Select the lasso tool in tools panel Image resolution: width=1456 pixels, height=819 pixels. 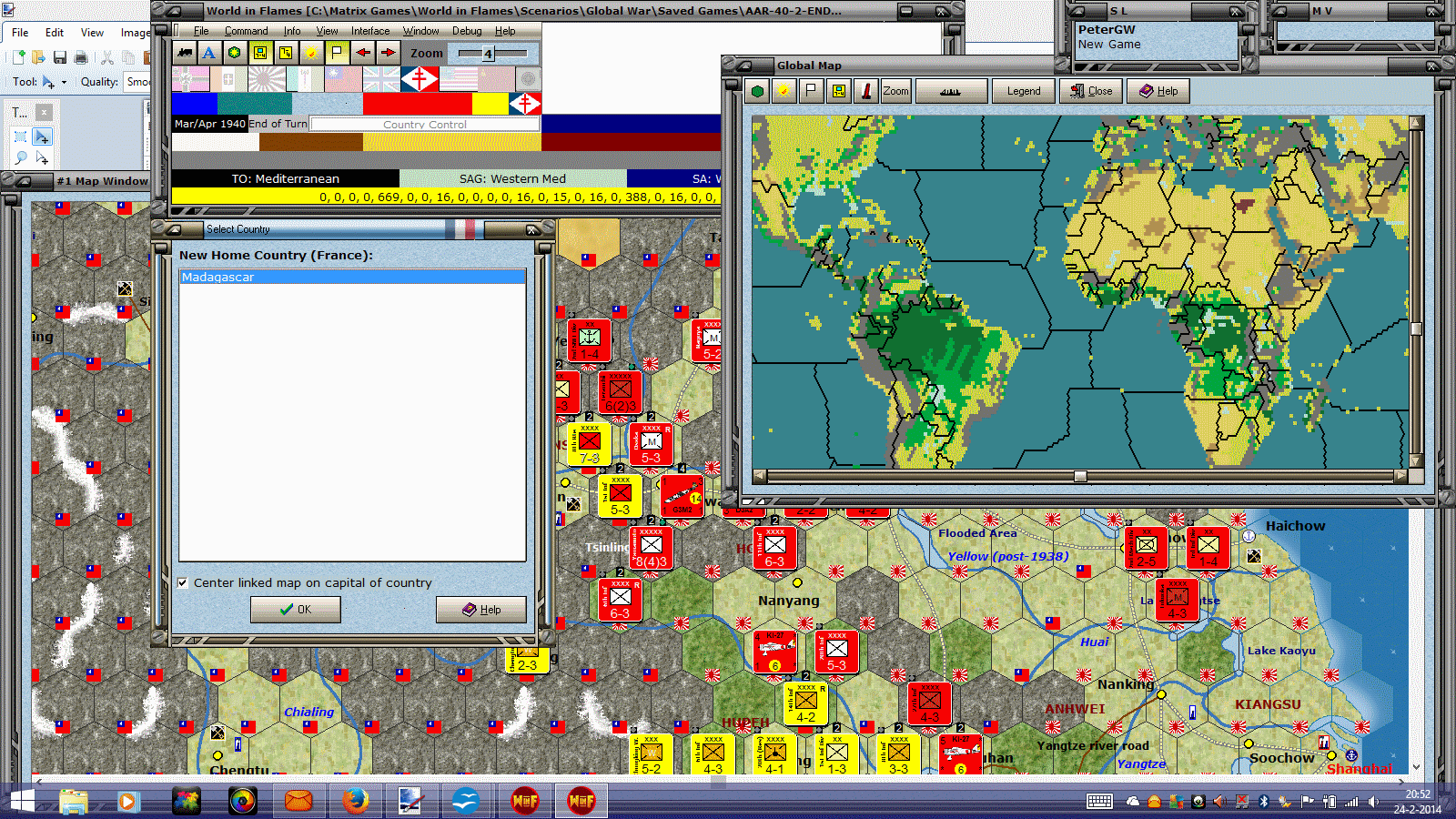tap(20, 158)
